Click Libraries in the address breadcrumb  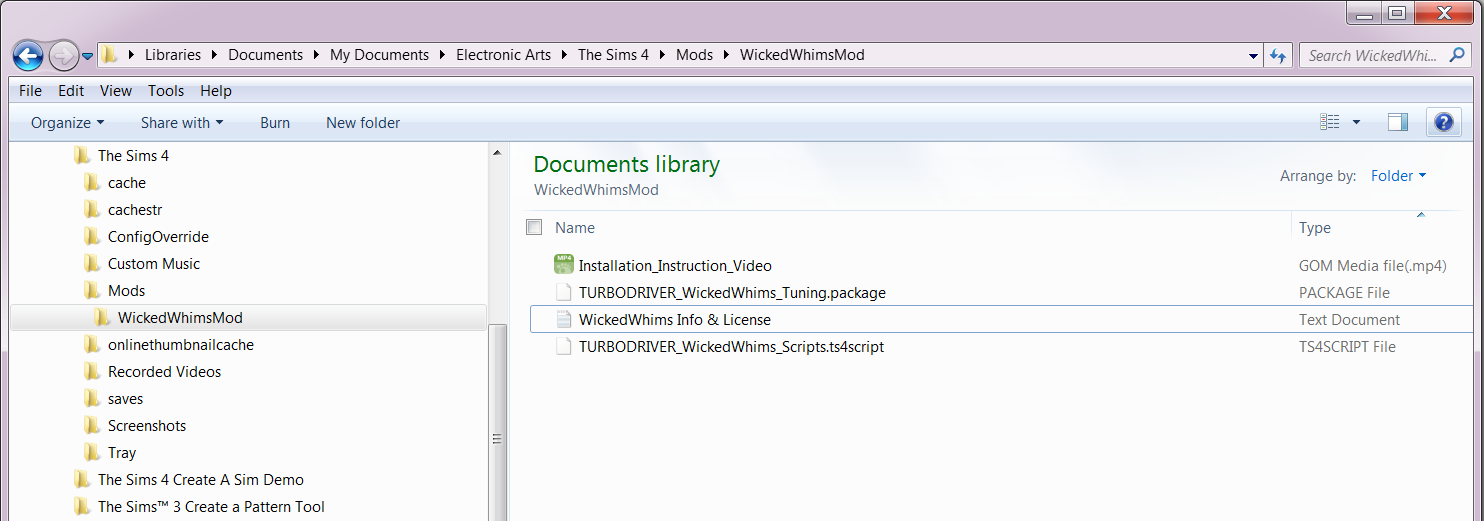coord(173,55)
